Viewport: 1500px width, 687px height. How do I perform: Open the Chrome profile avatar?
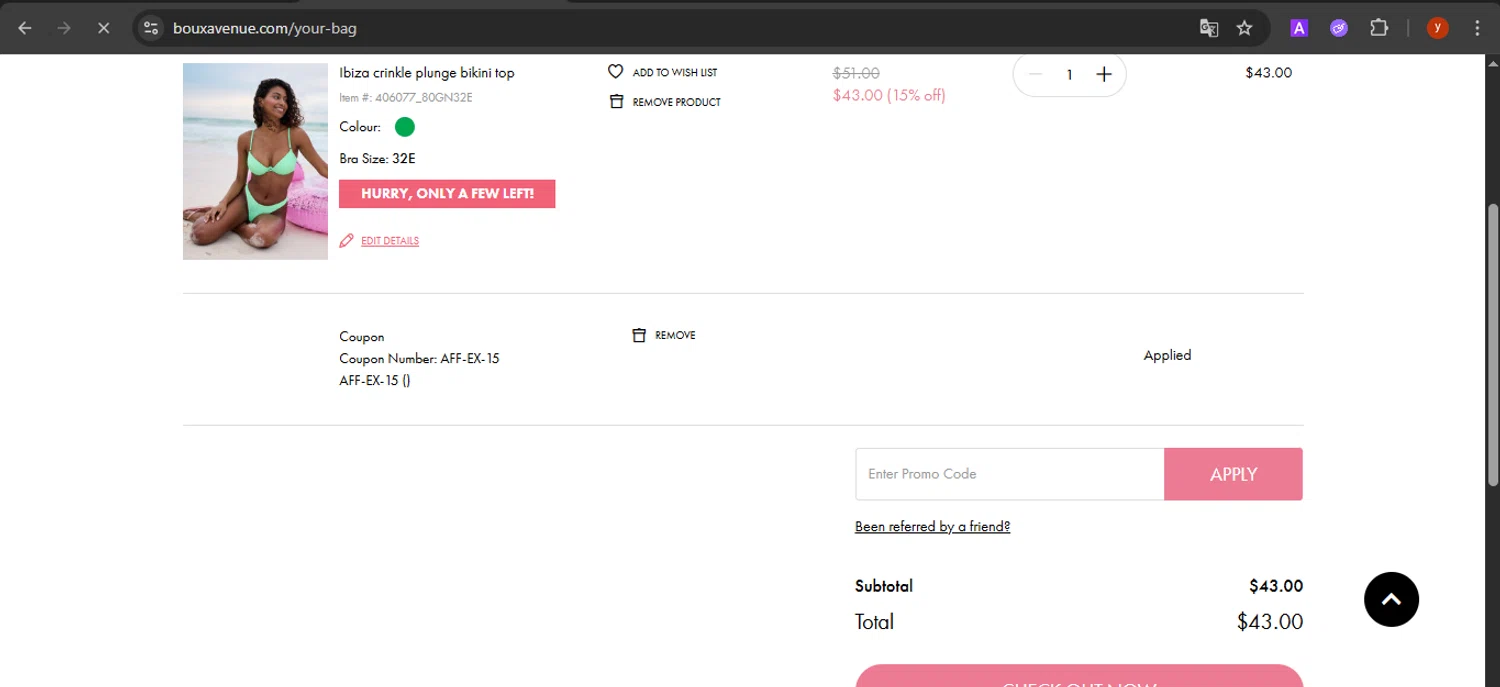(1438, 28)
